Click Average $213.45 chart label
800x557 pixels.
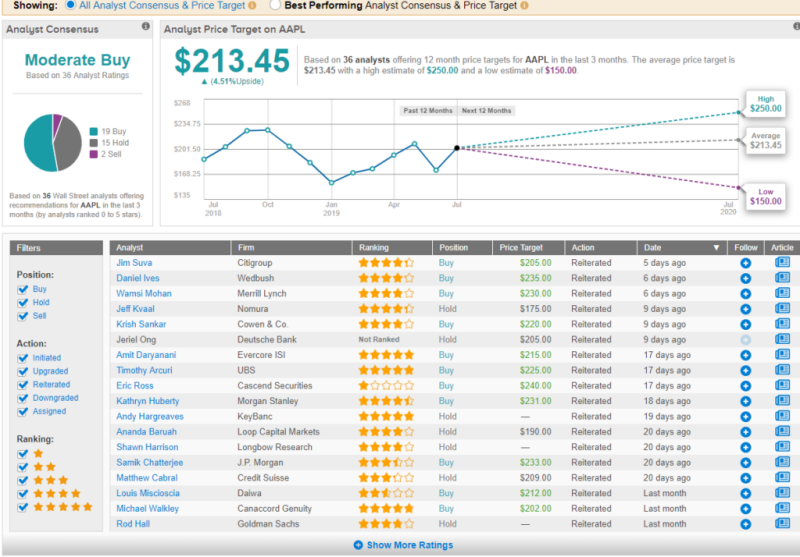765,141
